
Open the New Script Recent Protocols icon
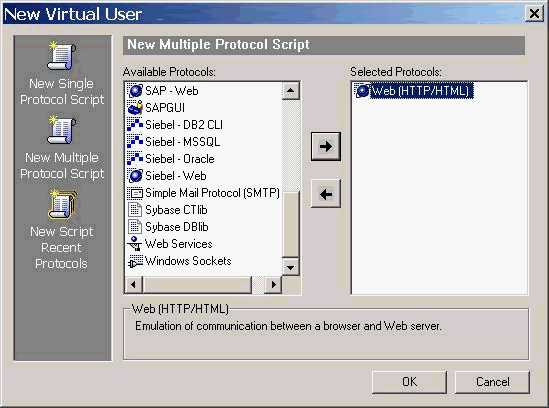(x=62, y=205)
